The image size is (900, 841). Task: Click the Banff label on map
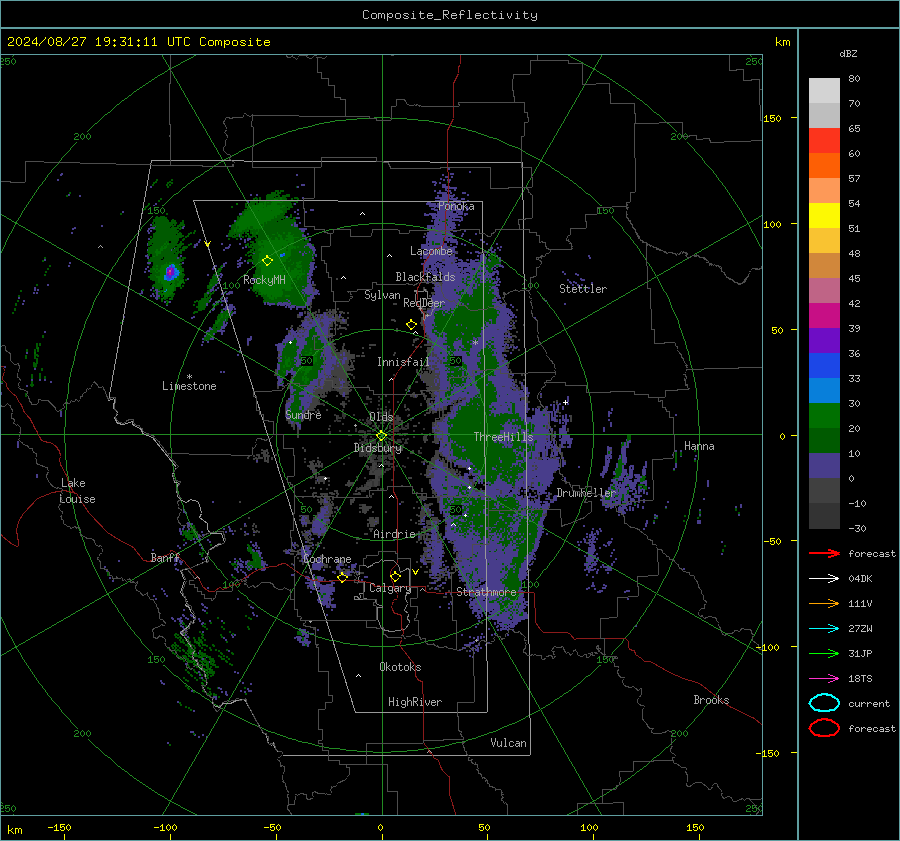click(165, 558)
